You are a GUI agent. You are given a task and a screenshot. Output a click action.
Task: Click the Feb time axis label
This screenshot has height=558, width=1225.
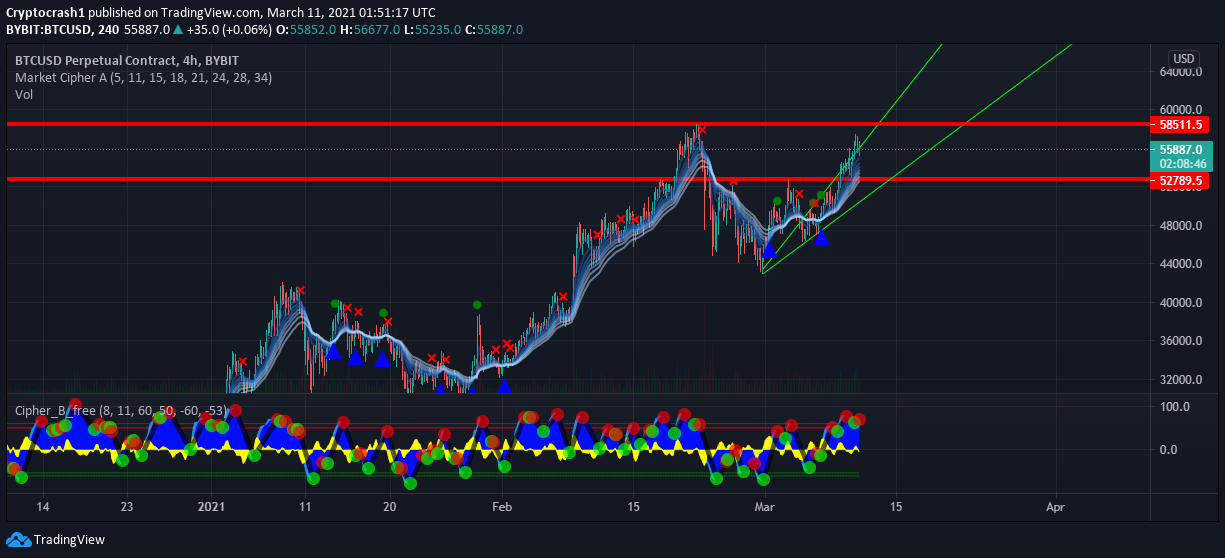[502, 507]
